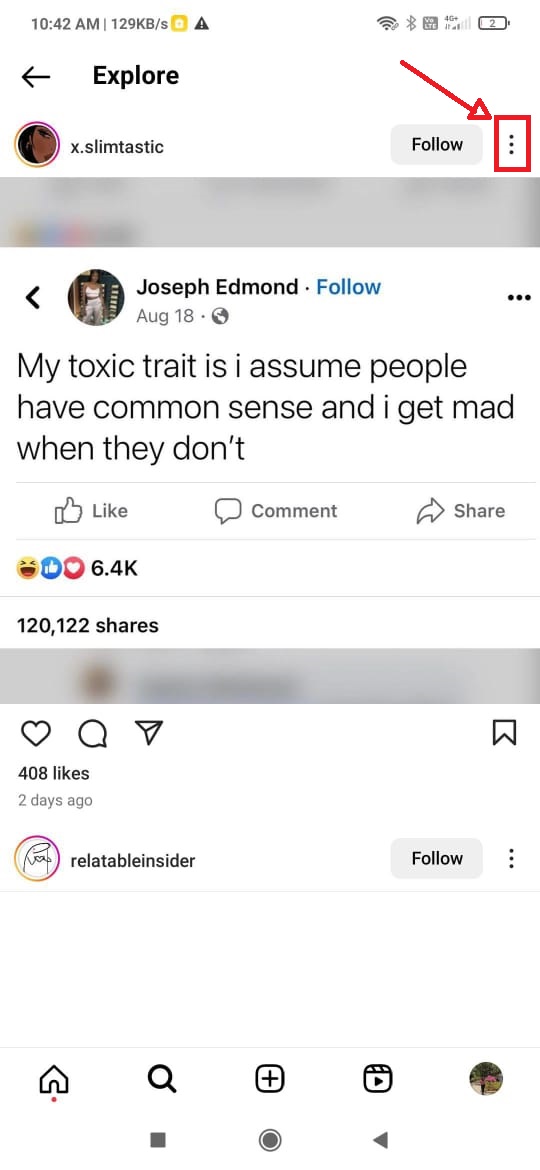Open relatableinsider username profile
This screenshot has height=1170, width=540.
click(132, 860)
